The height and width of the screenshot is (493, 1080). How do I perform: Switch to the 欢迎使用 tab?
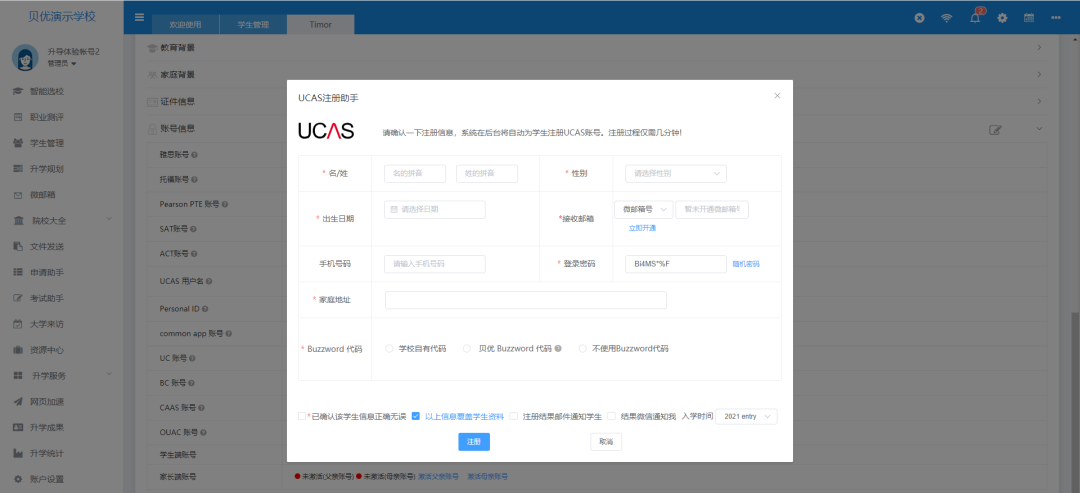coord(185,25)
